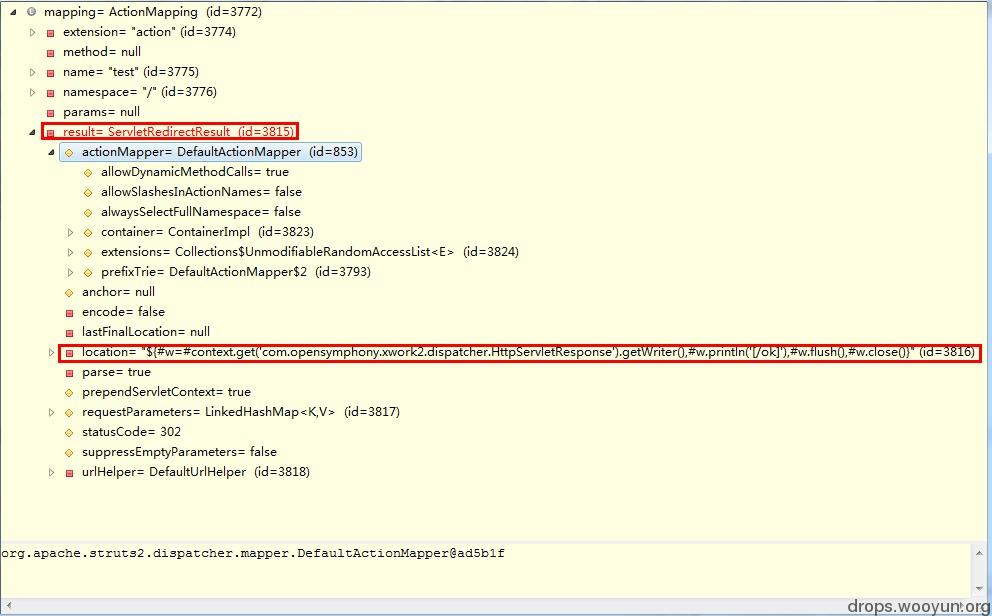
Task: Click the diamond icon beside statusCode
Action: point(69,433)
